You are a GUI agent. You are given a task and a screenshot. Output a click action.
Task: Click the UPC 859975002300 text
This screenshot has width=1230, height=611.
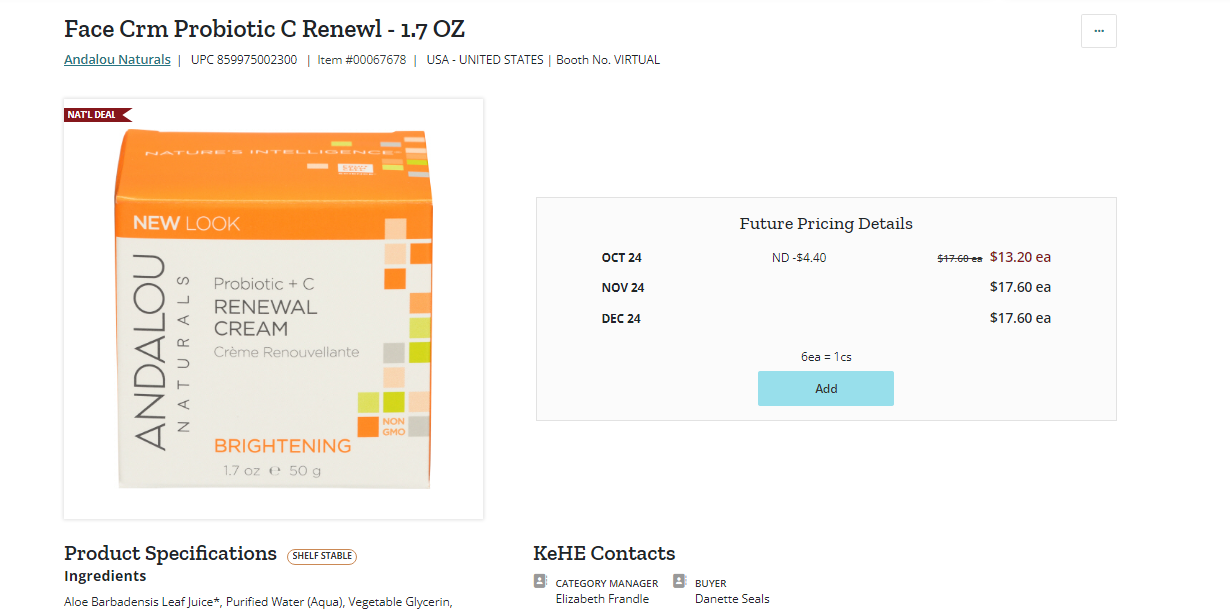point(244,60)
